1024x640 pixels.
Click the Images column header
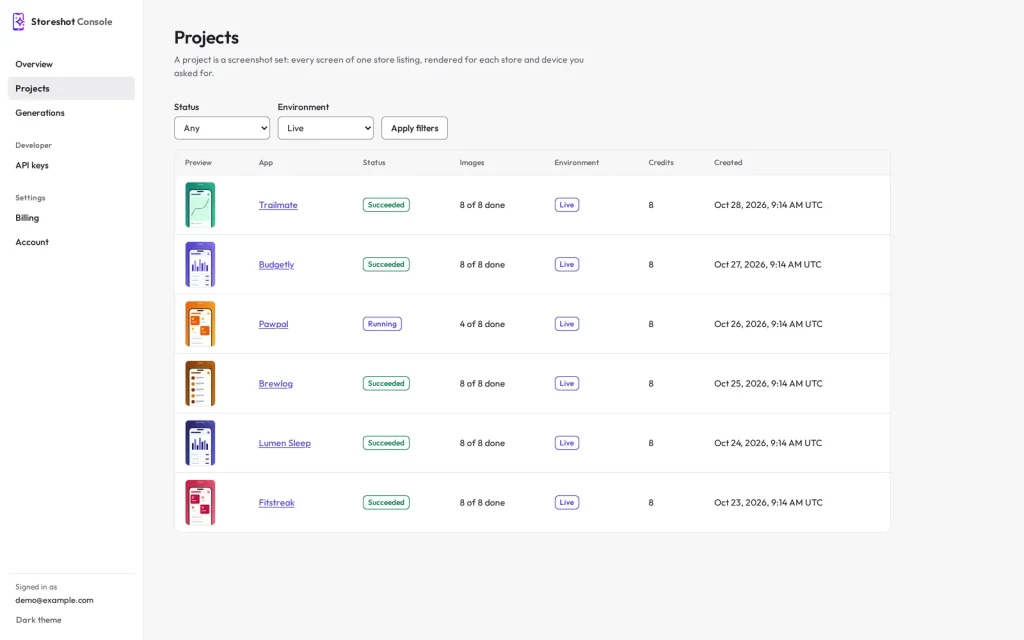point(472,163)
